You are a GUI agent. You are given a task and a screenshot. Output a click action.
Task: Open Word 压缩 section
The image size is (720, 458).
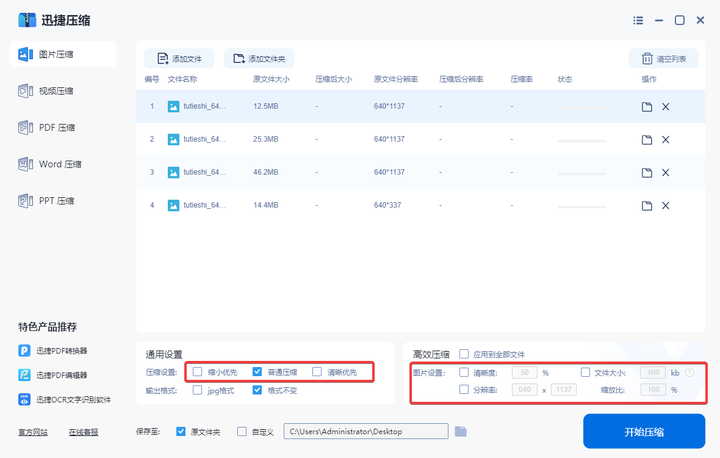[x=50, y=164]
